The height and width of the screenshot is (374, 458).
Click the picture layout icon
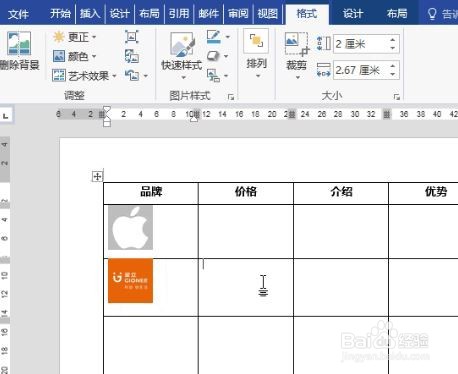tap(213, 75)
